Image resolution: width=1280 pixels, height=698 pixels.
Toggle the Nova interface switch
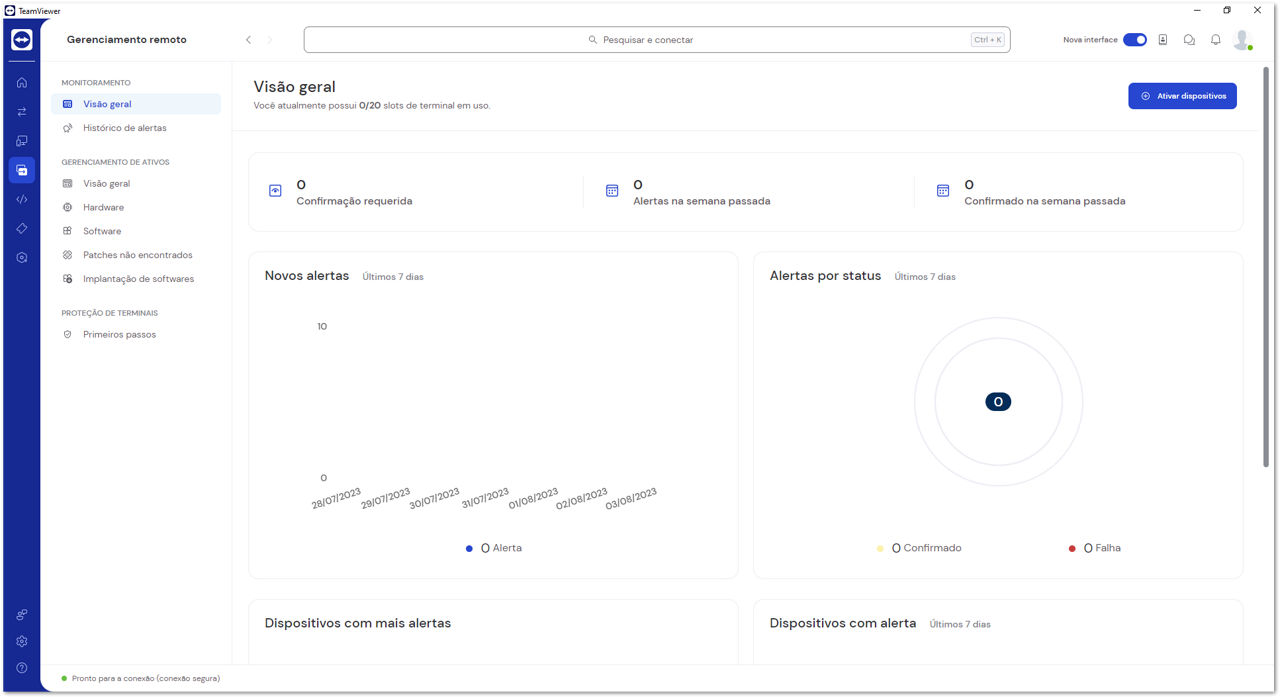1134,40
